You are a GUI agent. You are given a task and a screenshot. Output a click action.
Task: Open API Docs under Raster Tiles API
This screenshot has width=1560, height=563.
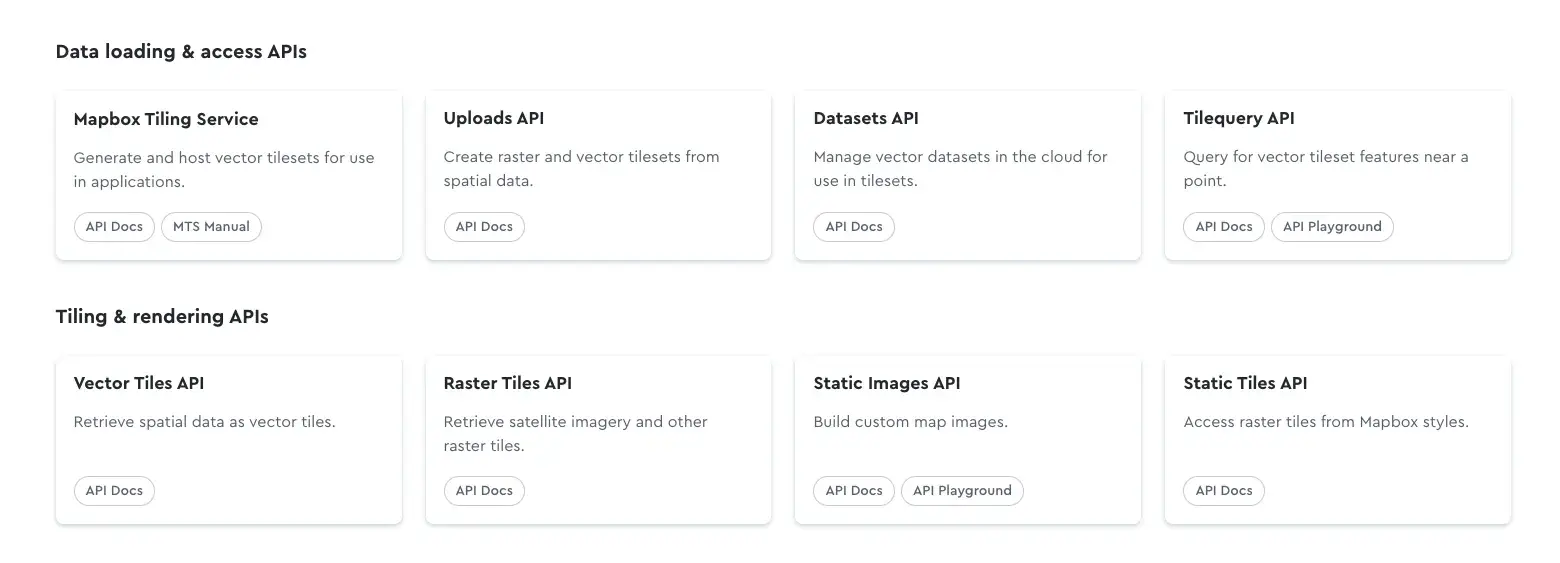click(484, 491)
